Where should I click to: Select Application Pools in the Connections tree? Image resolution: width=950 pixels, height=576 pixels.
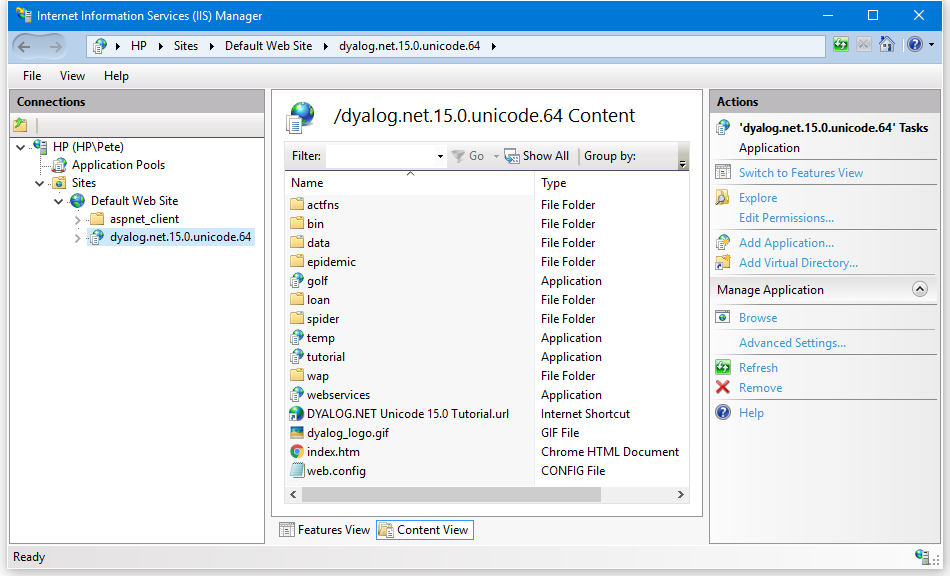118,165
